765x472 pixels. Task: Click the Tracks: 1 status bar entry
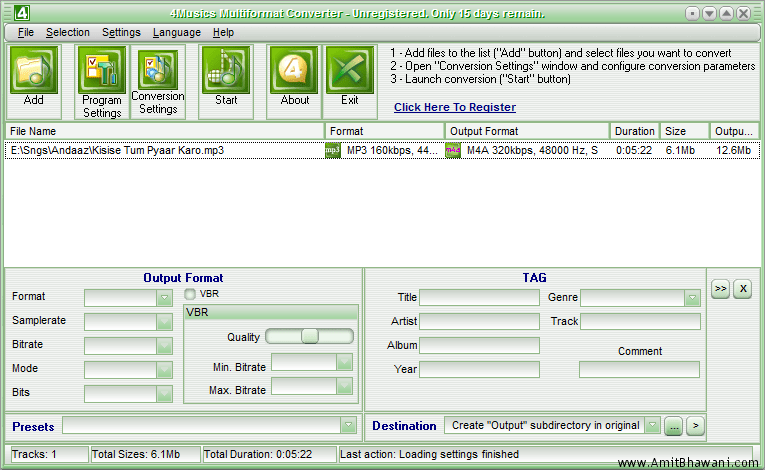pyautogui.click(x=48, y=454)
